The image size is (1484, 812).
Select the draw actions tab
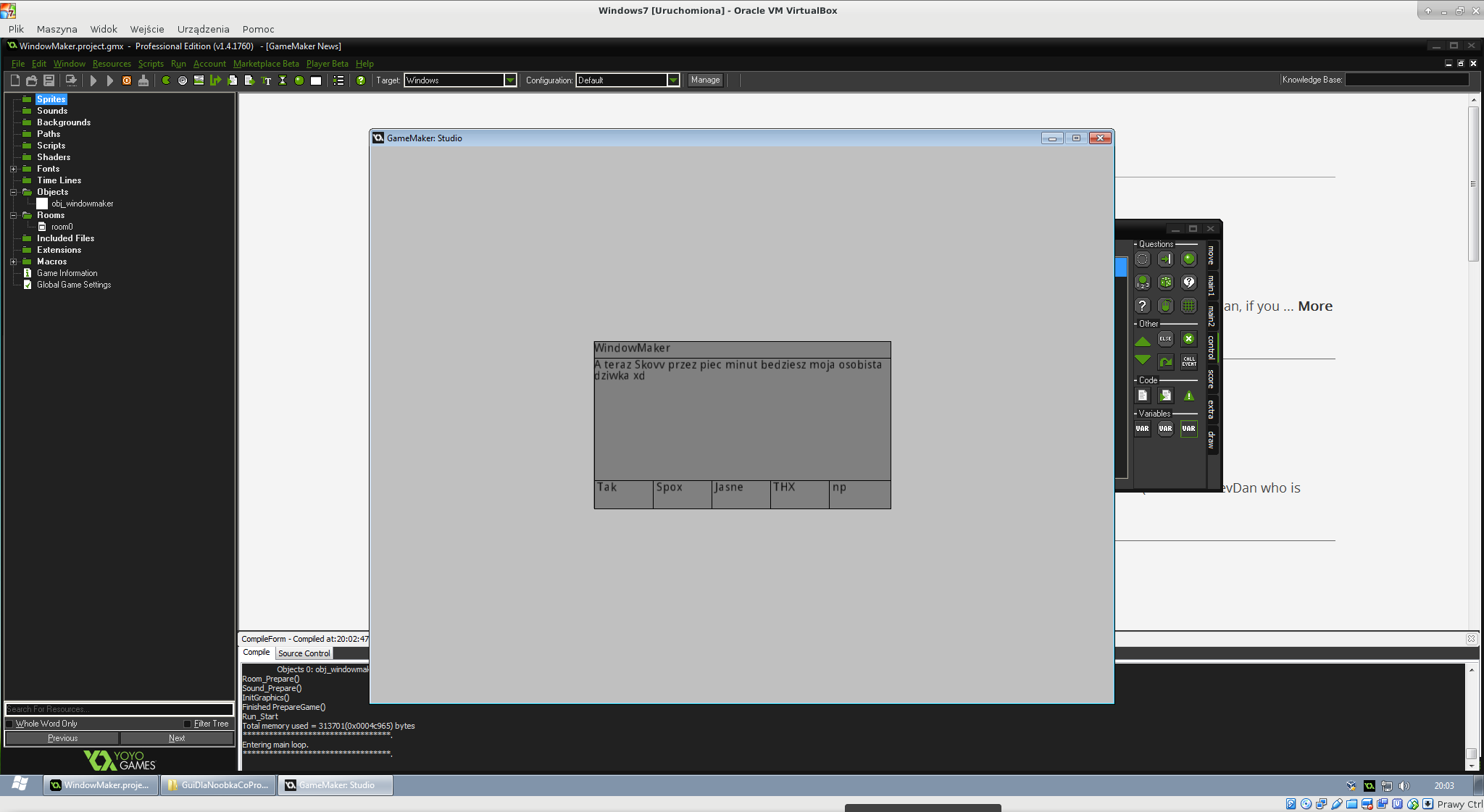pos(1211,440)
